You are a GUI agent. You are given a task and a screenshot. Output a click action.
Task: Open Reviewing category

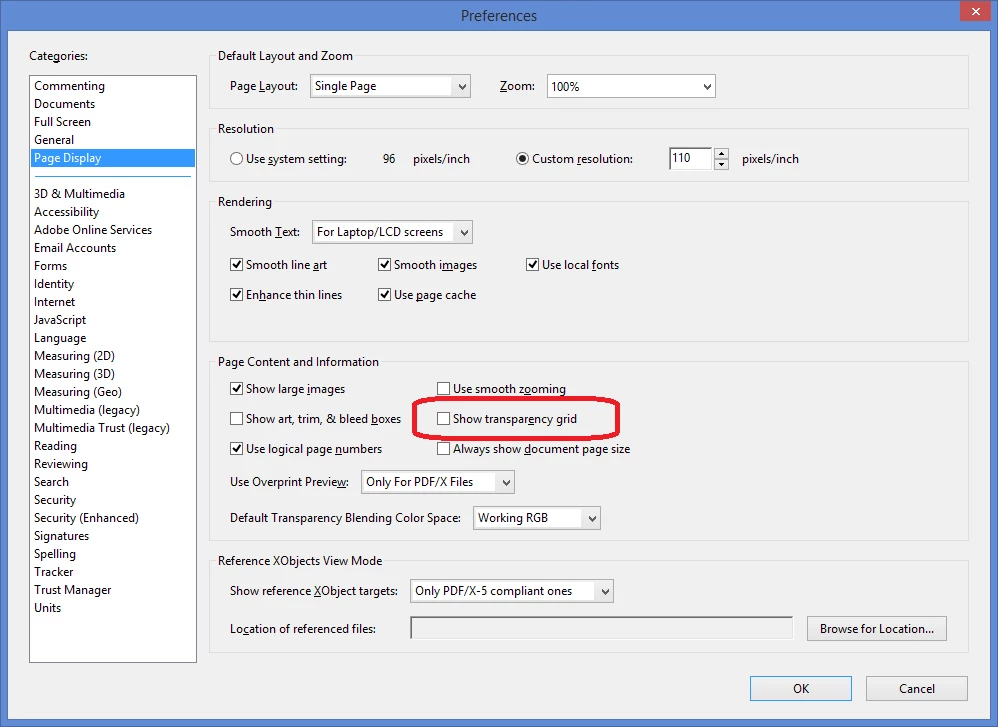coord(61,464)
